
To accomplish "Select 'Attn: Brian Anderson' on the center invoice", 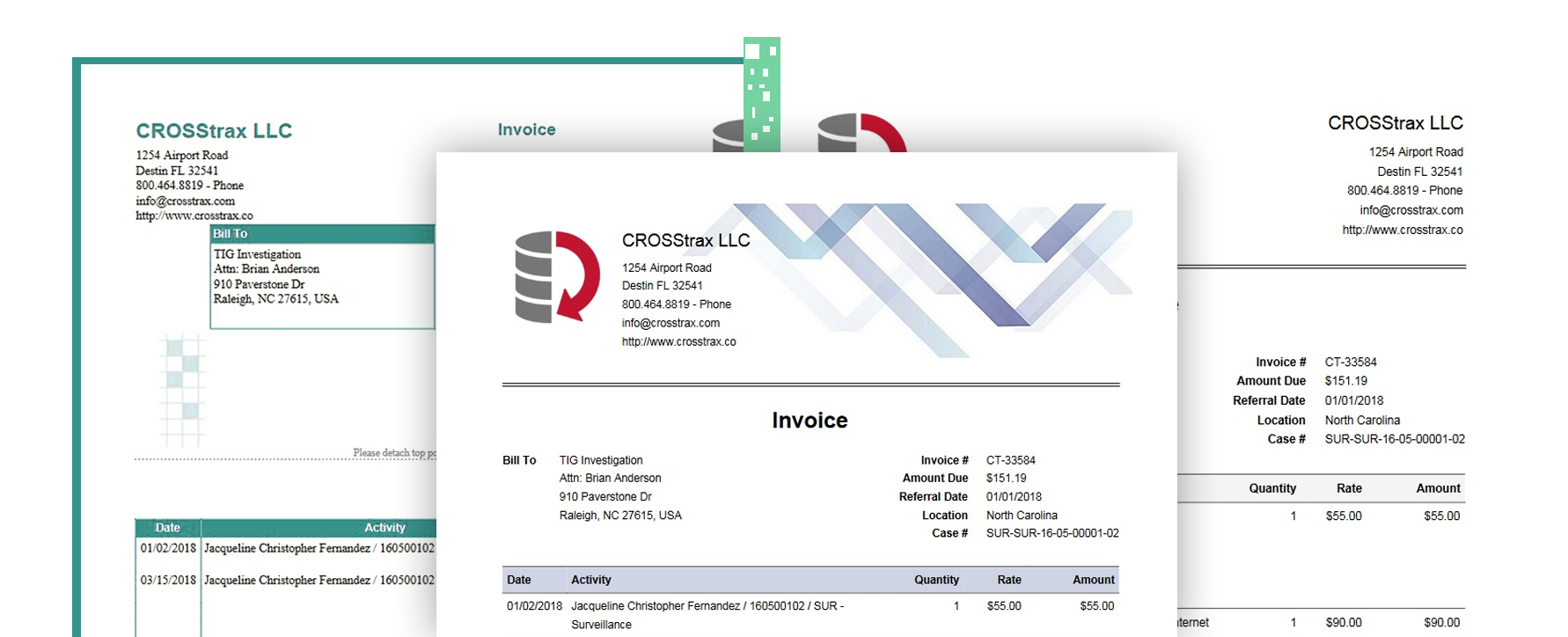I will click(610, 478).
